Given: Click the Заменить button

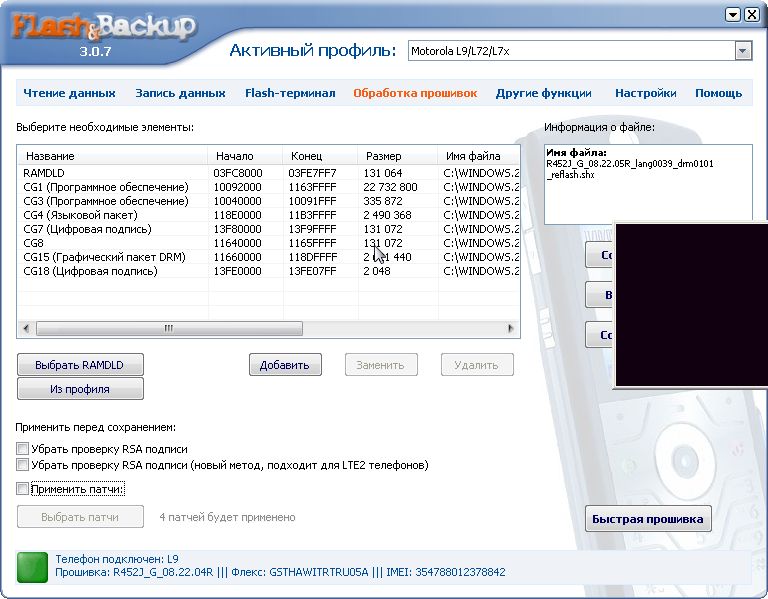Looking at the screenshot, I should 381,365.
